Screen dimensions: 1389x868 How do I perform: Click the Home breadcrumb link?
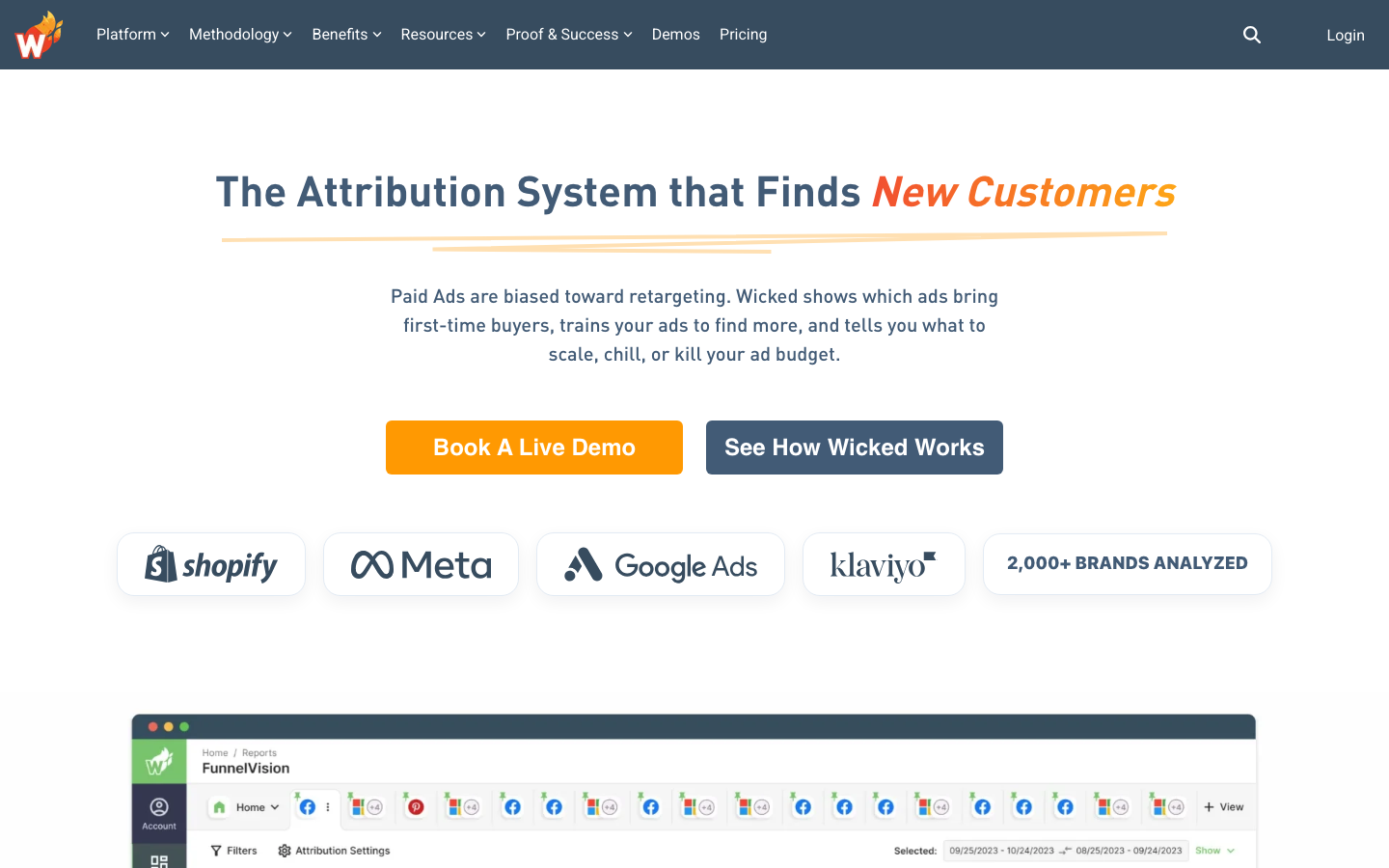click(215, 753)
